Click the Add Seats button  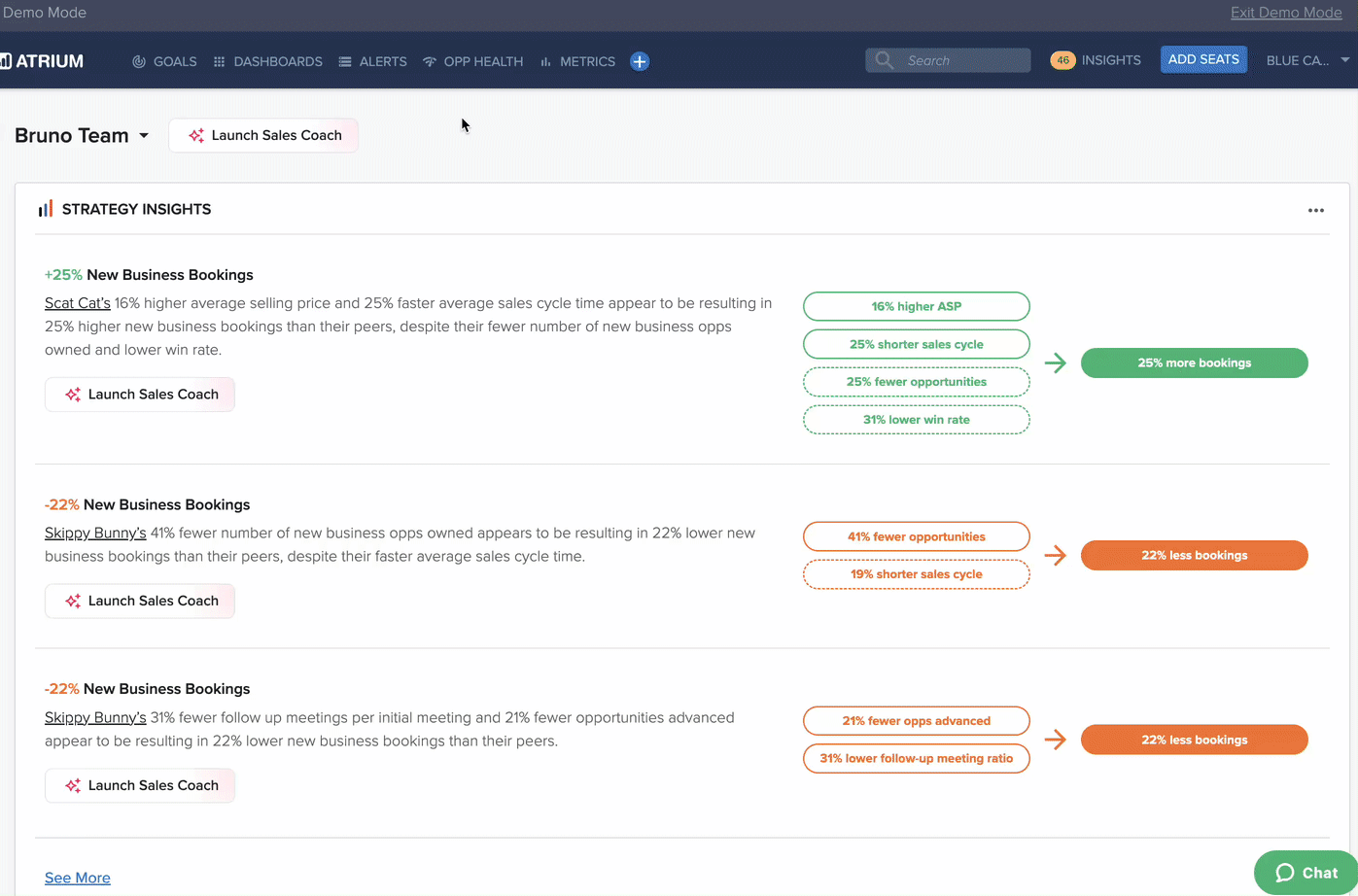(1203, 59)
